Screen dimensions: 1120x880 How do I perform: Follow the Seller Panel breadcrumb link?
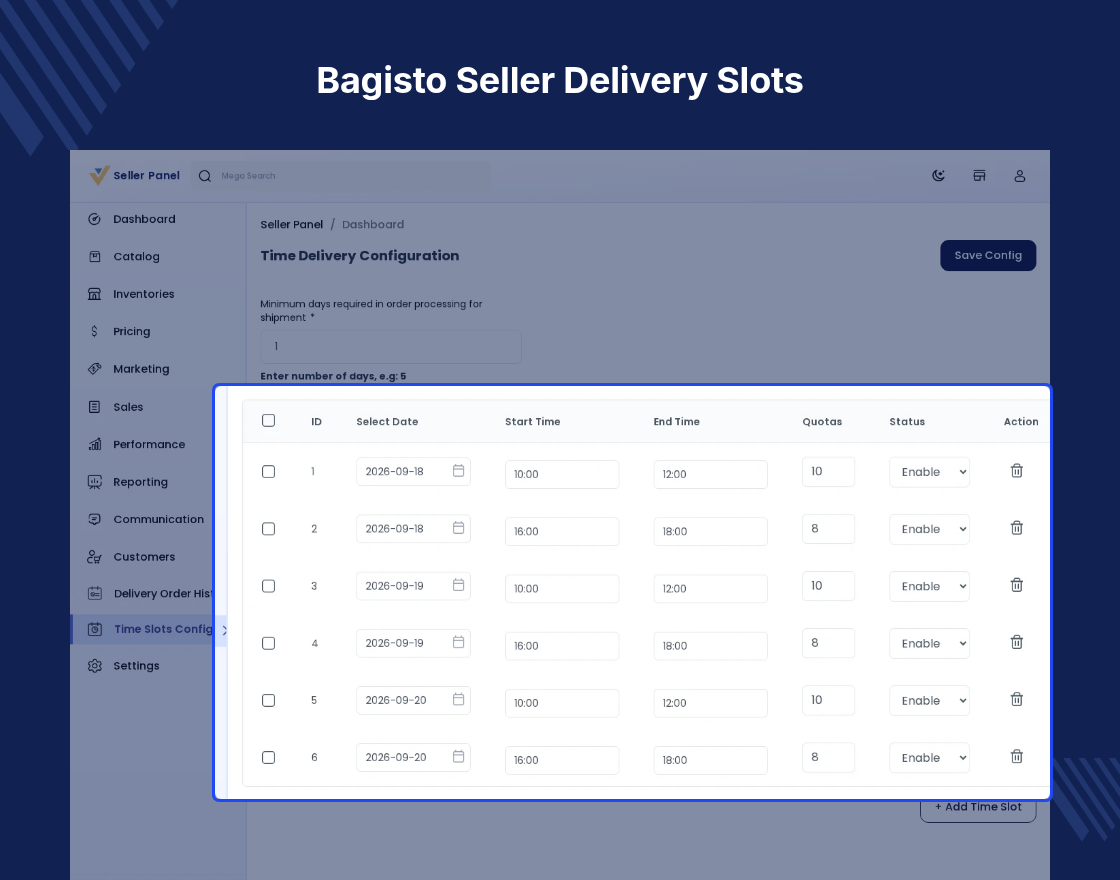pyautogui.click(x=291, y=224)
